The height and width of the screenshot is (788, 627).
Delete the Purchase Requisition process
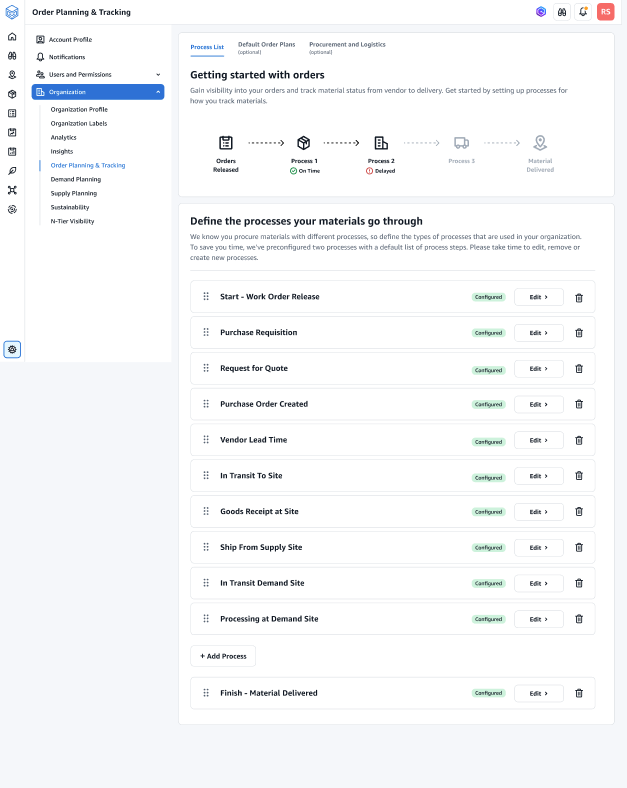point(579,333)
